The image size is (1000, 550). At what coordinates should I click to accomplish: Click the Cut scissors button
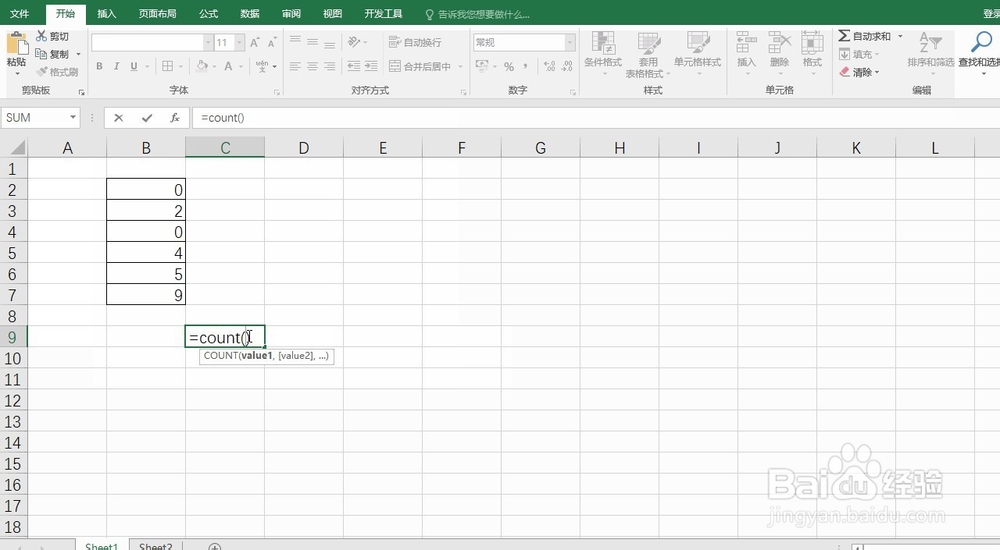click(x=52, y=36)
